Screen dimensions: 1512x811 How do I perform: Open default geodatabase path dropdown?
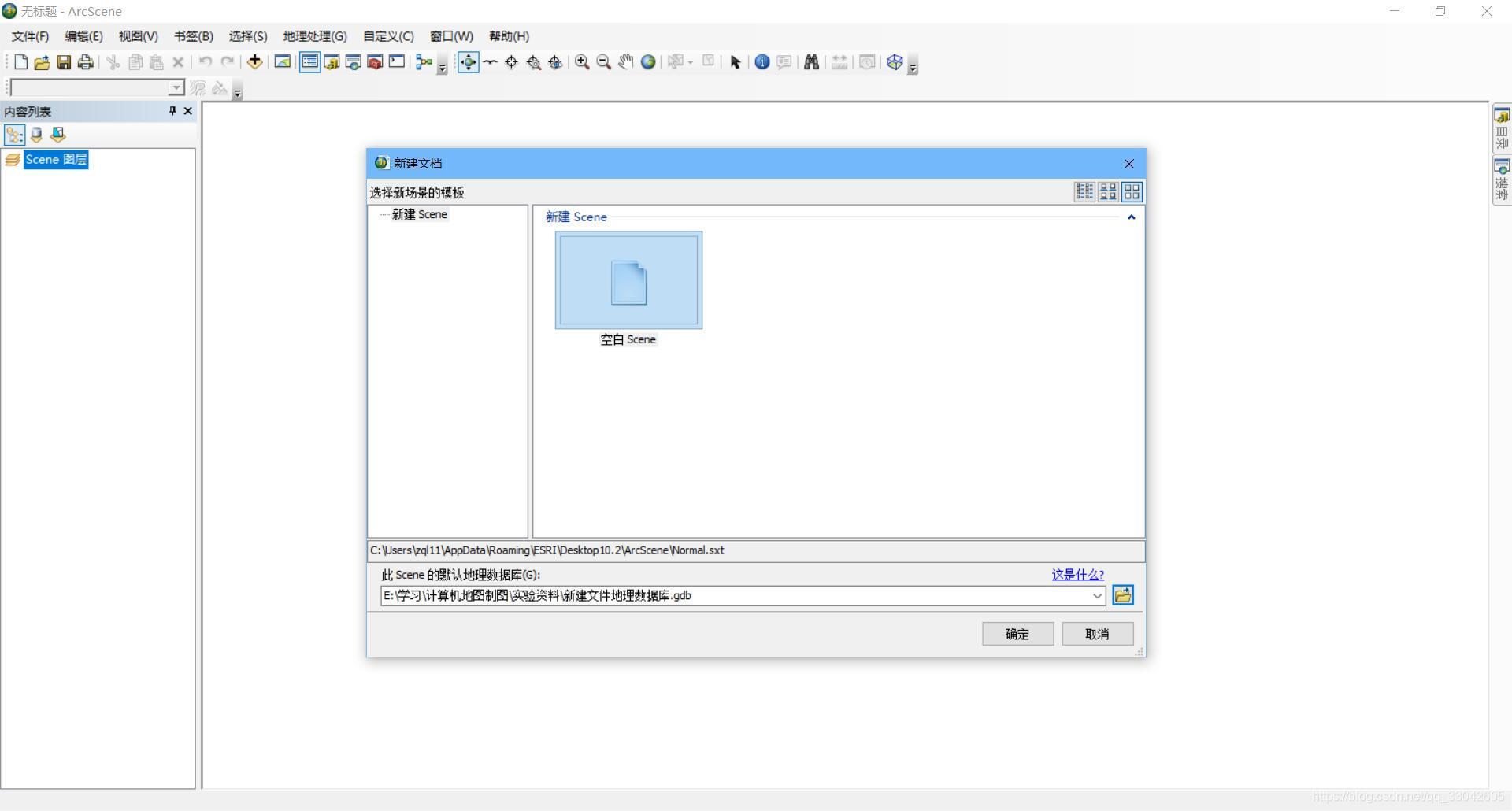click(1097, 596)
